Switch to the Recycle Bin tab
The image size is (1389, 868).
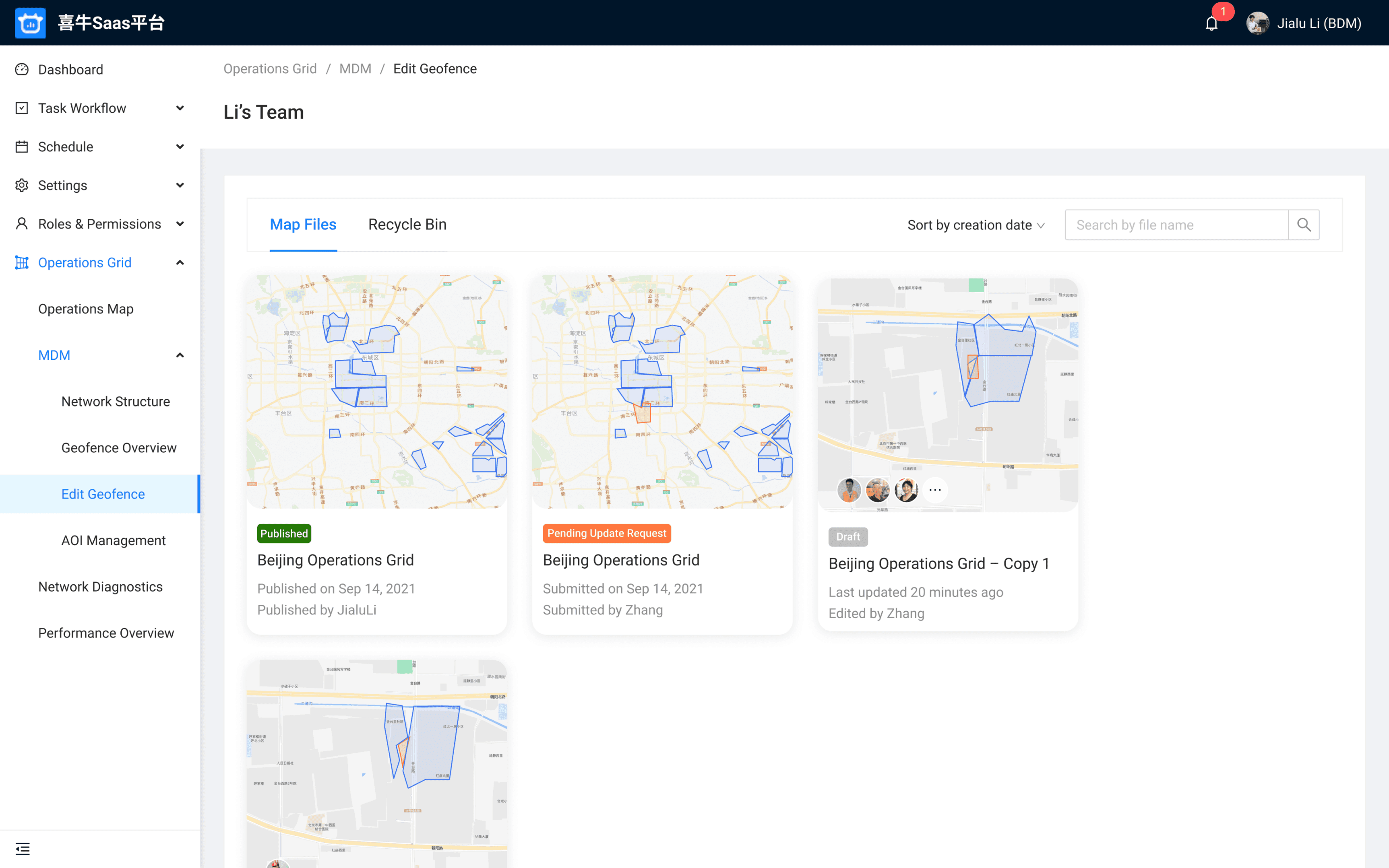point(407,225)
